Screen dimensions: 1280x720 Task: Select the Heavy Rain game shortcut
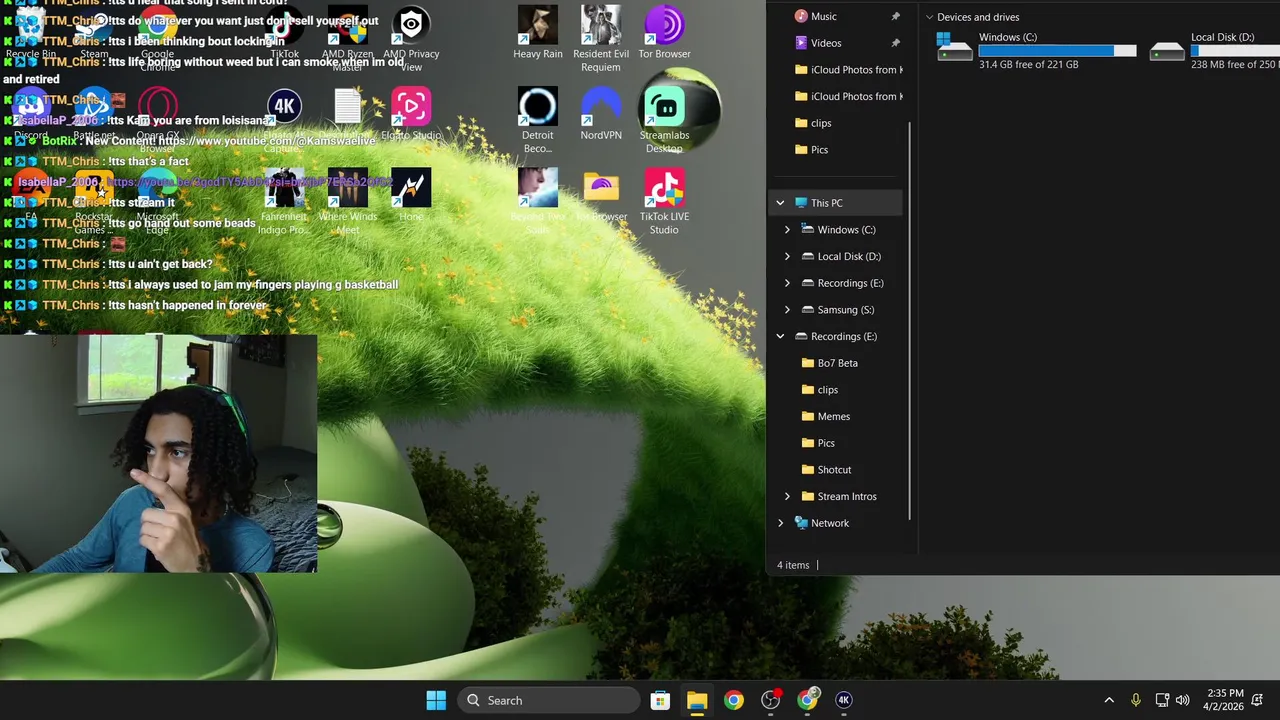538,33
